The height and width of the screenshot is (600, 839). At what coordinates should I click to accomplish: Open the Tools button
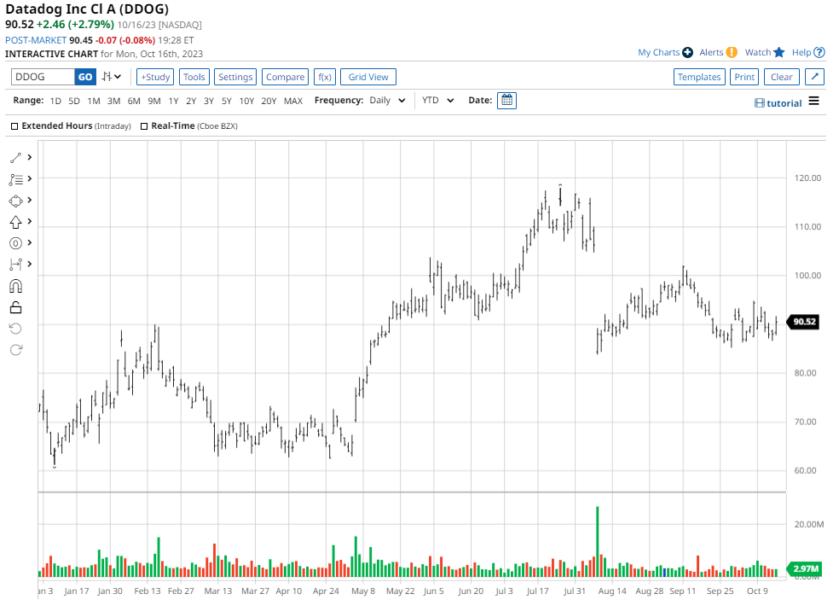[194, 77]
